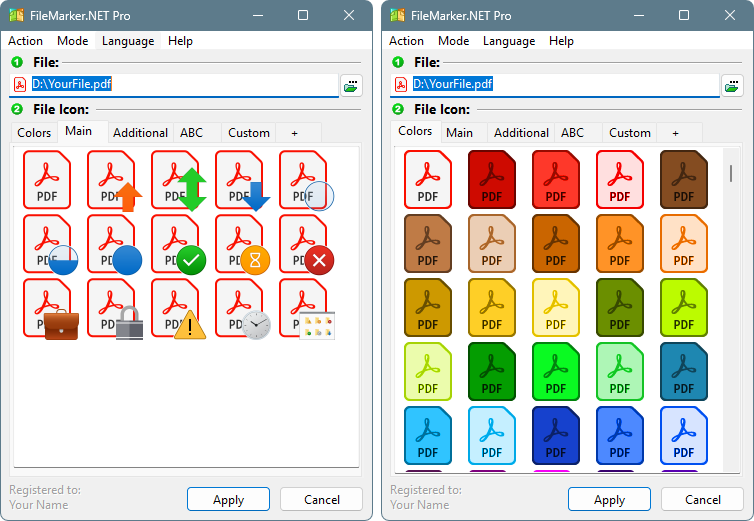Click the browse folder button in left window
Screen dimensions: 754x521
click(351, 86)
